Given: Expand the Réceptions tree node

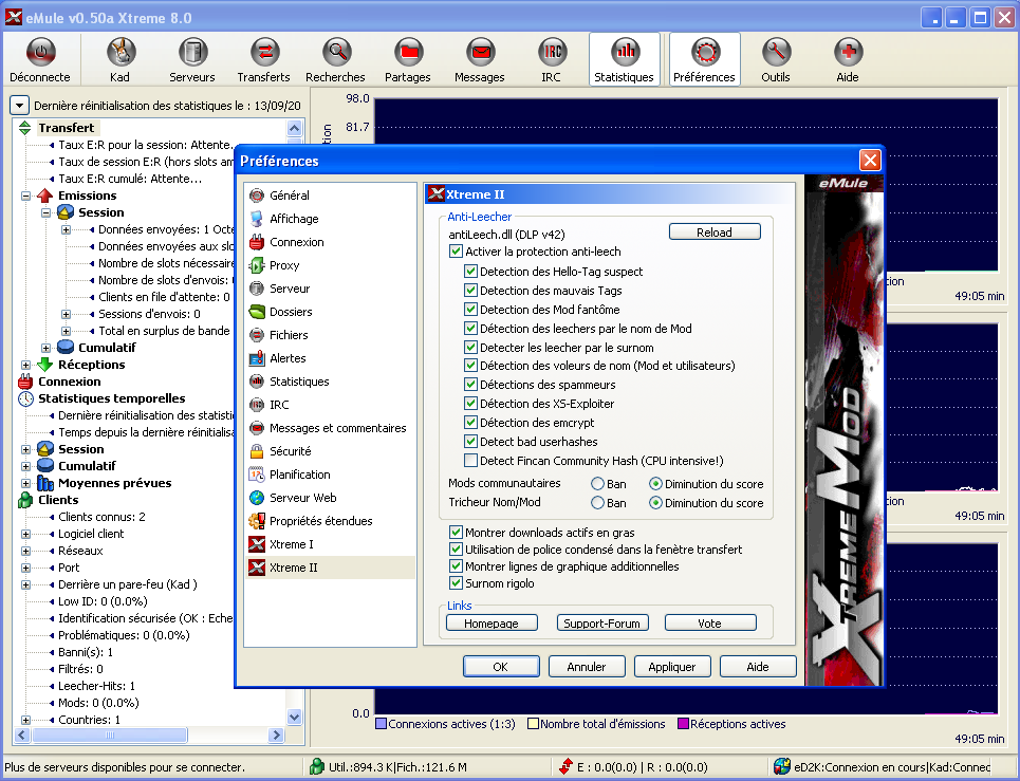Looking at the screenshot, I should tap(26, 365).
